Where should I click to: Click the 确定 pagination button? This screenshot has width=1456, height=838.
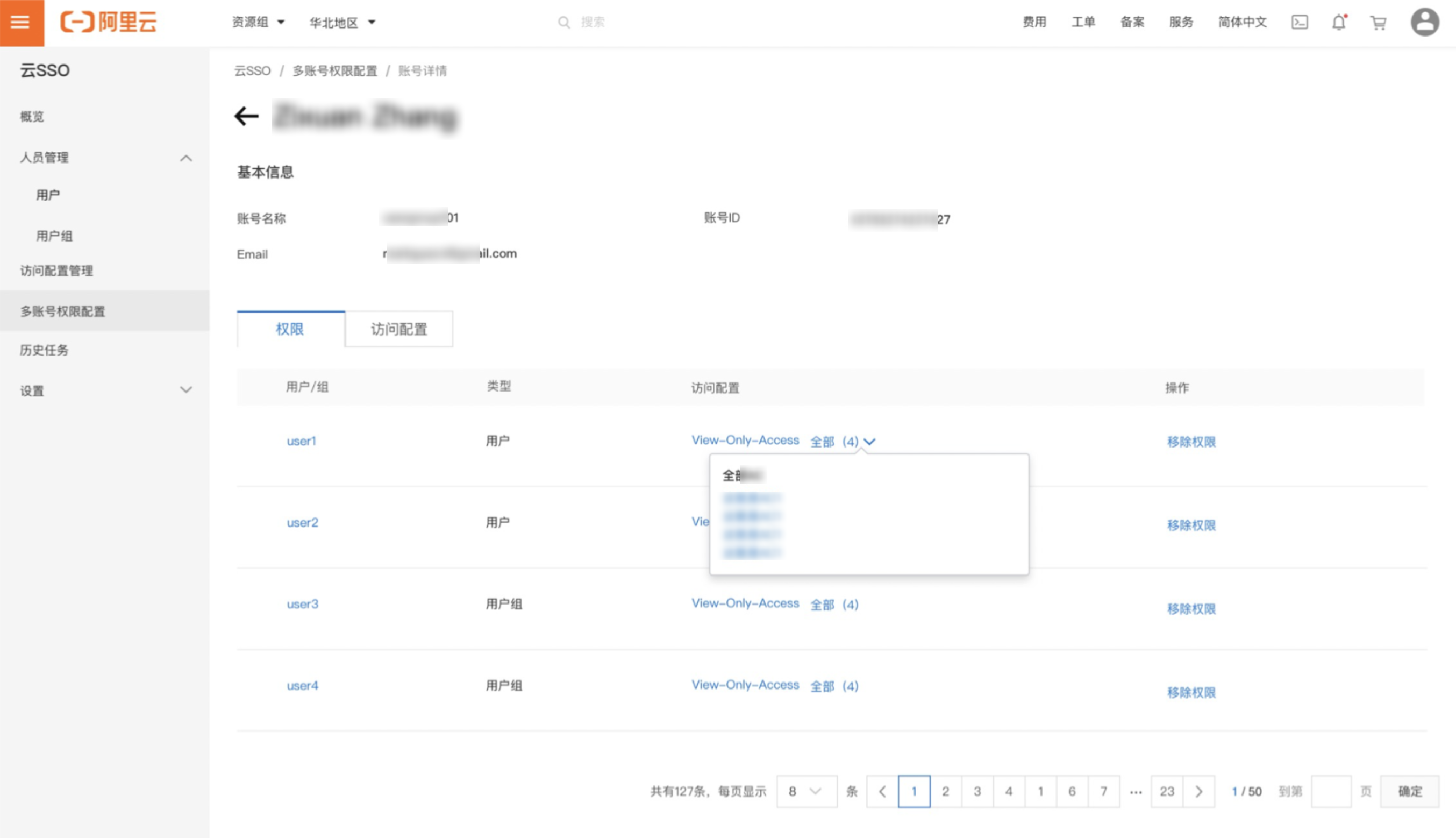[x=1409, y=791]
